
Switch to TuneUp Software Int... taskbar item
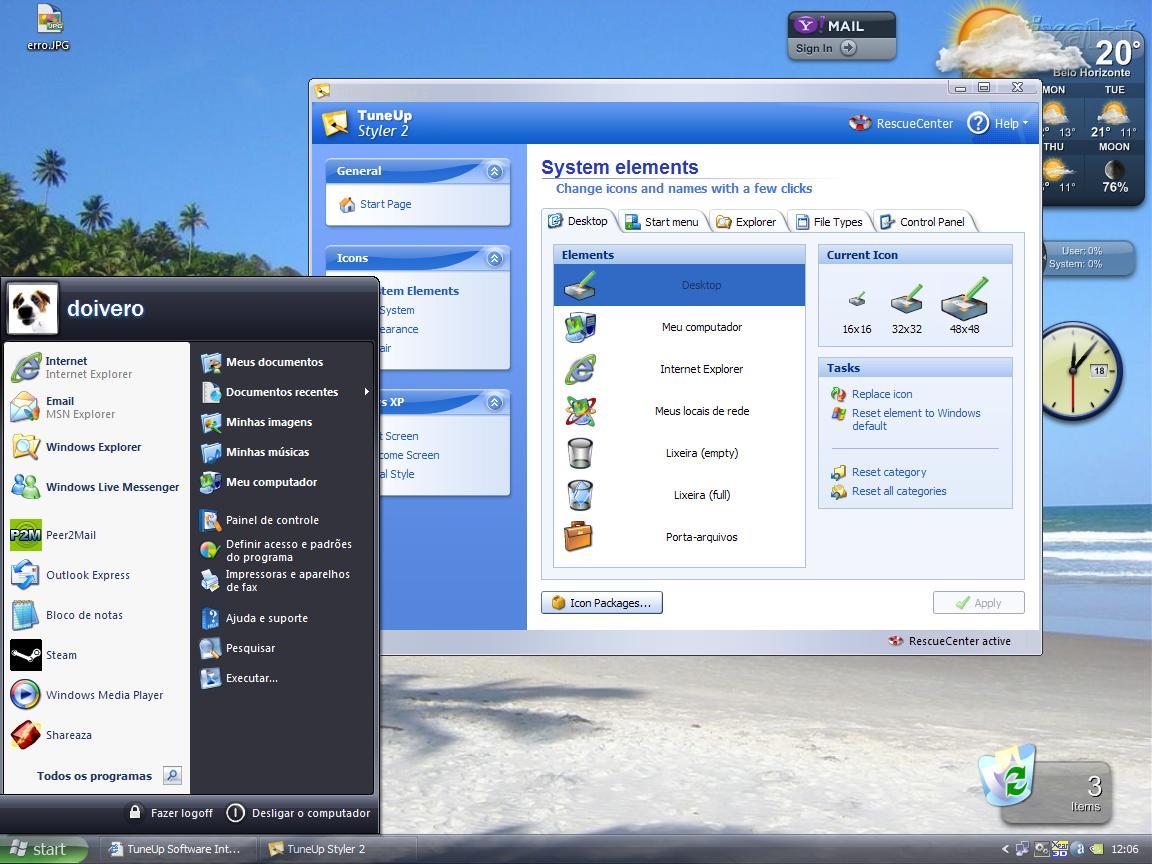tap(176, 849)
